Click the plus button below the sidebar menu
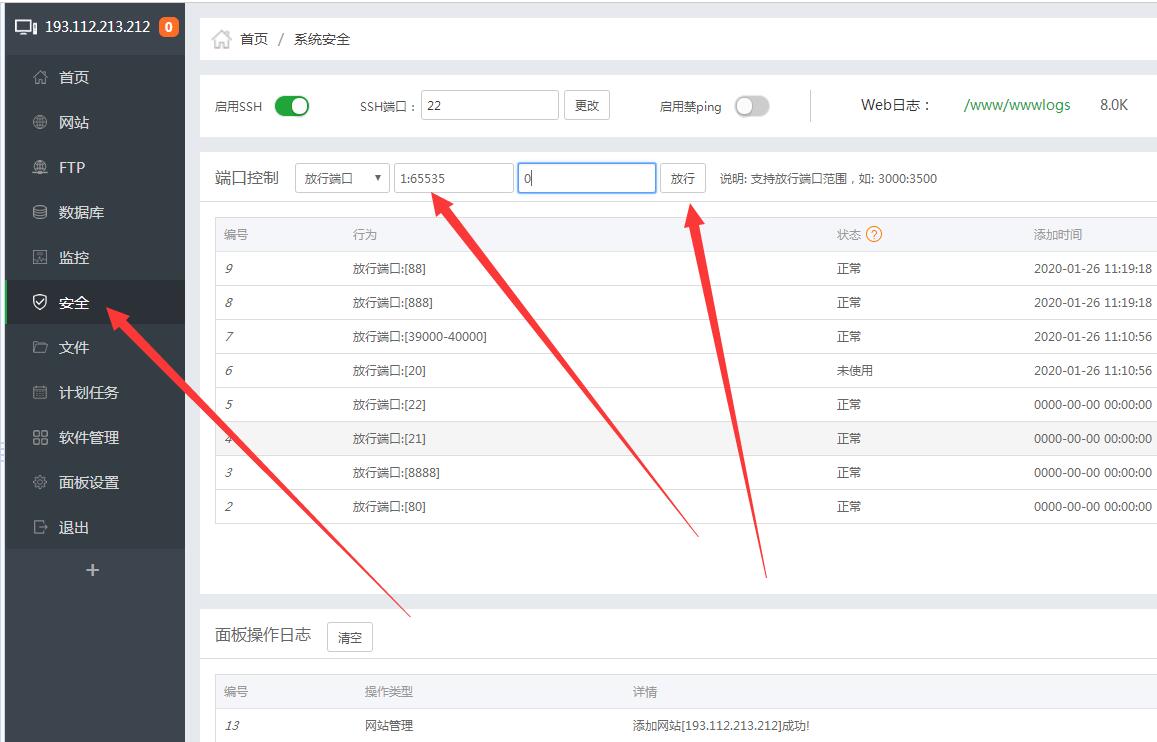 pyautogui.click(x=93, y=570)
